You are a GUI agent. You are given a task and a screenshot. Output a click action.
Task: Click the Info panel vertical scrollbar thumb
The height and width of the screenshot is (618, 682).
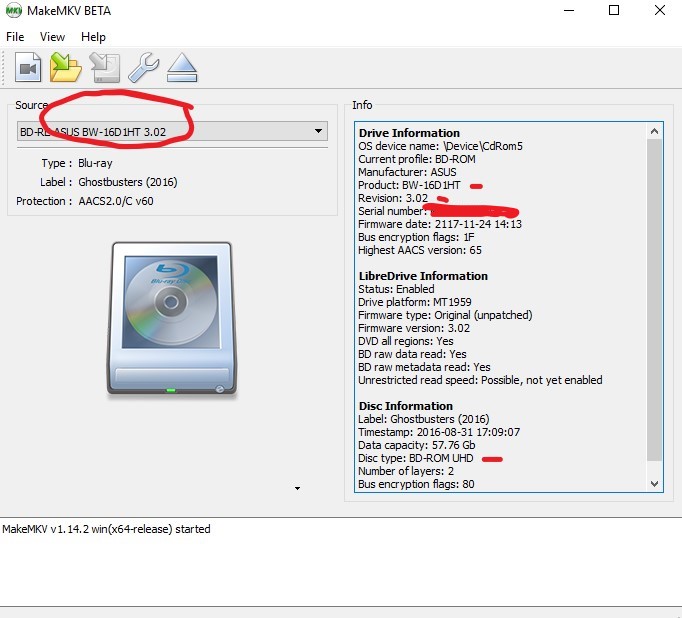(655, 300)
